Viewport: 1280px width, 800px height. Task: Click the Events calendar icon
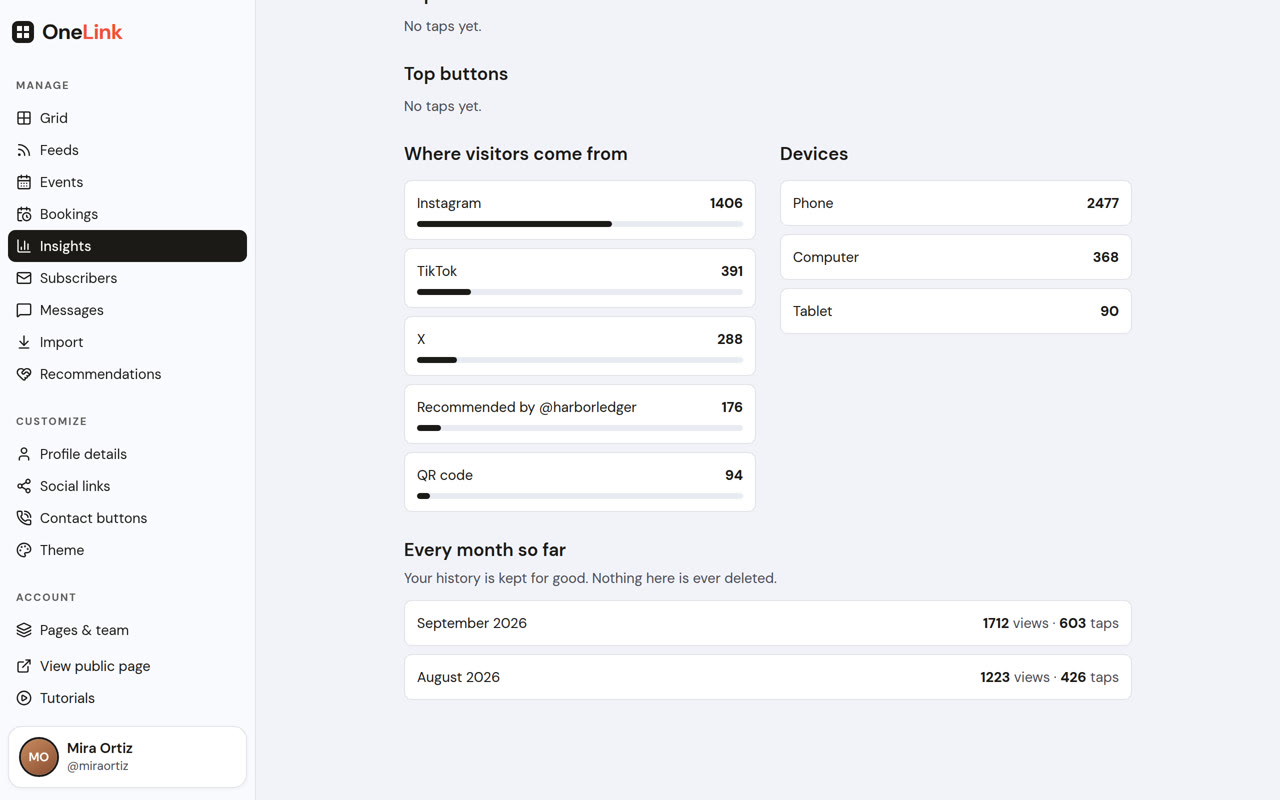[x=24, y=182]
